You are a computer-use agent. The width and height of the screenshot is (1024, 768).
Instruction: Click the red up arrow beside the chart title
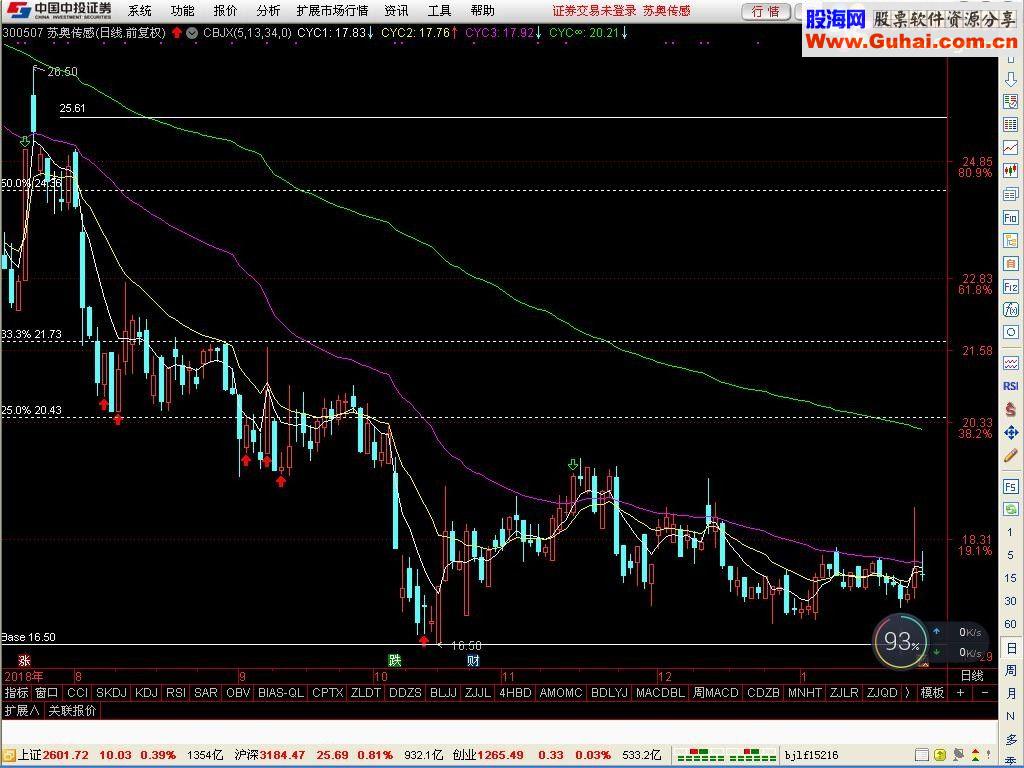pos(177,33)
